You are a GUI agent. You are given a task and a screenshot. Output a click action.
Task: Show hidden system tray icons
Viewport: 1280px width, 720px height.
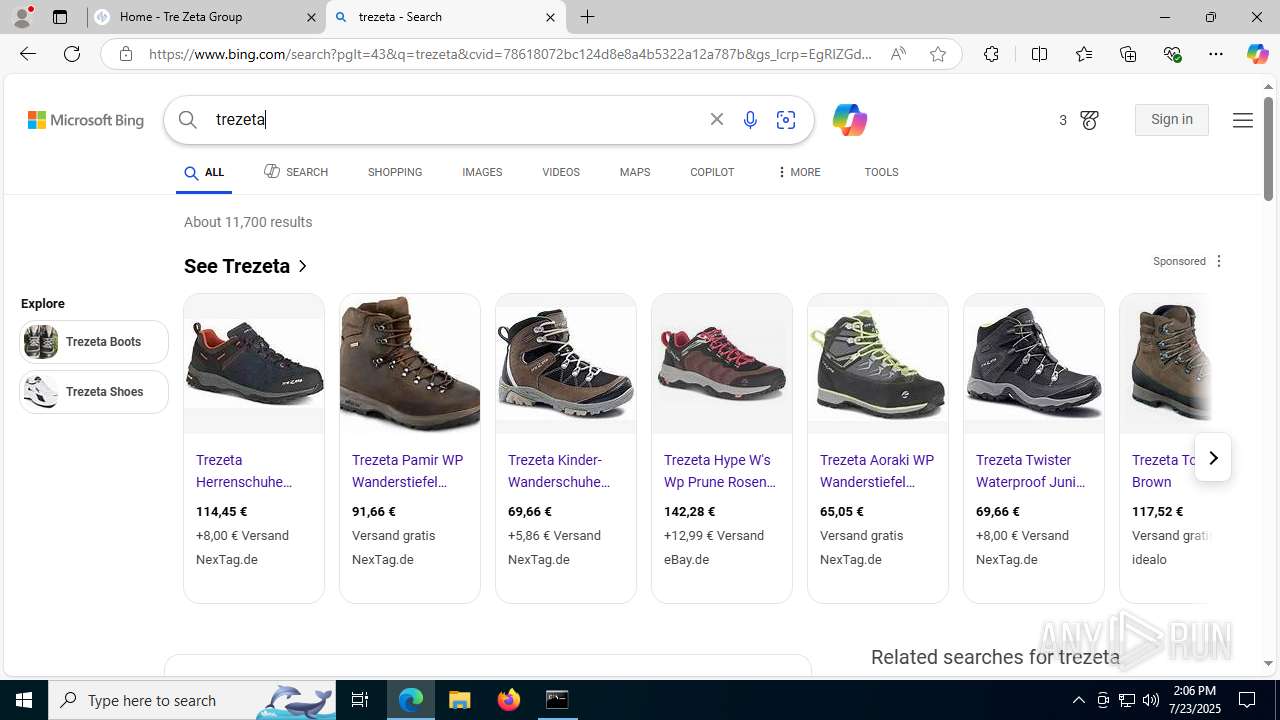click(1078, 700)
